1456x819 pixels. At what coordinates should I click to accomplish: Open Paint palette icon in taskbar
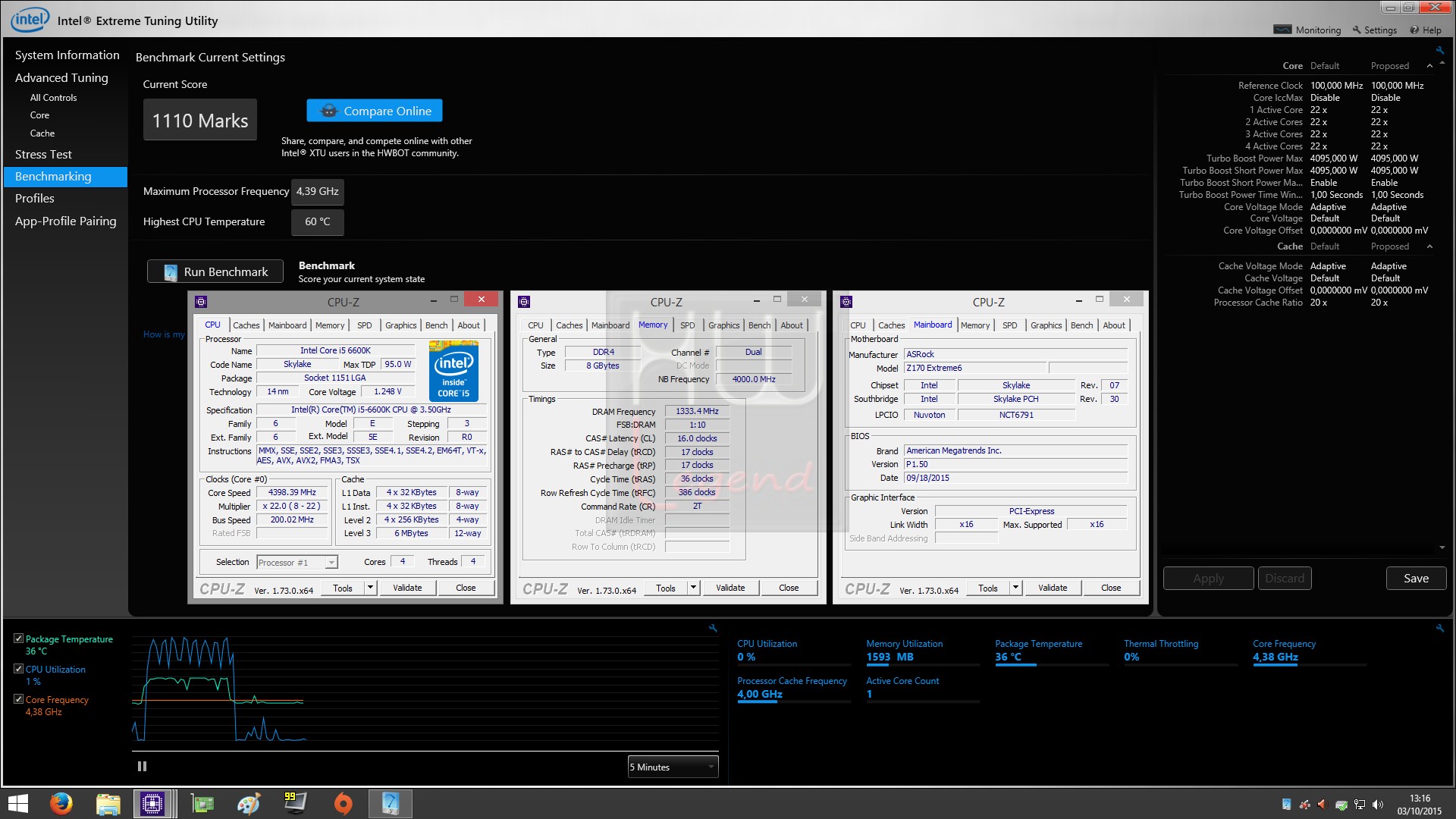click(249, 804)
